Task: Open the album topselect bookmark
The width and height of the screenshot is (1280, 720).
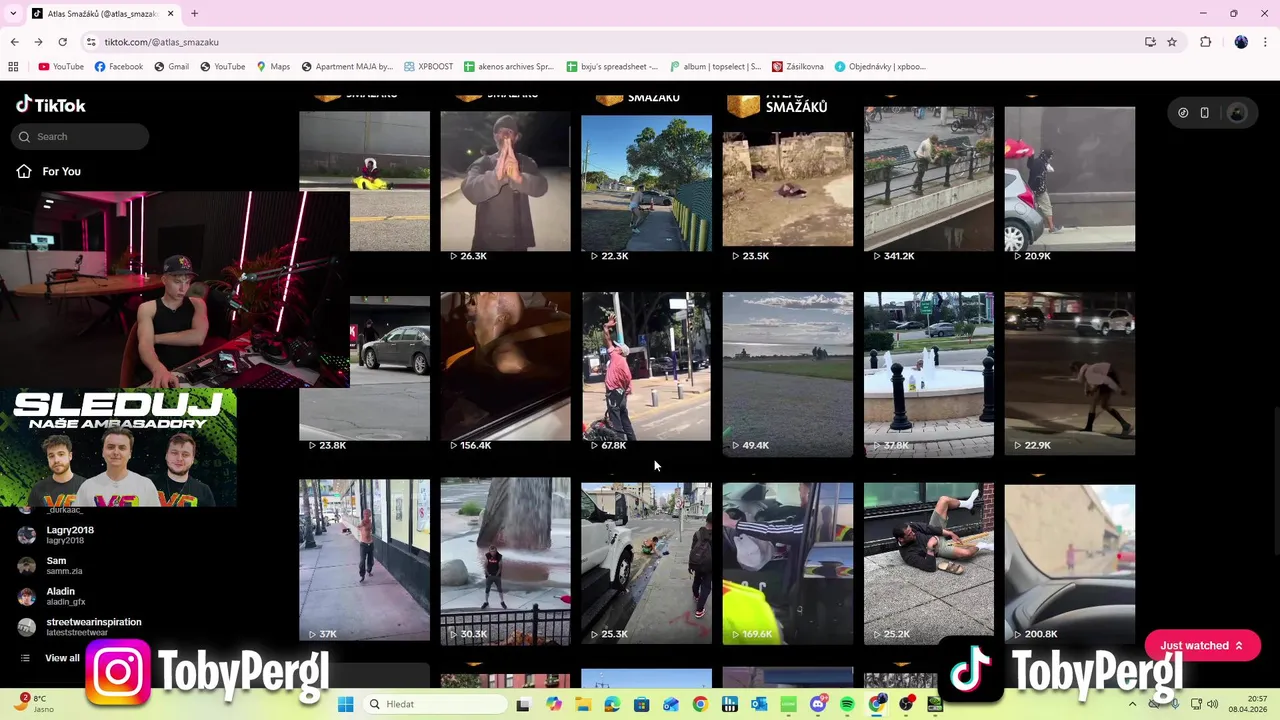Action: [x=714, y=67]
